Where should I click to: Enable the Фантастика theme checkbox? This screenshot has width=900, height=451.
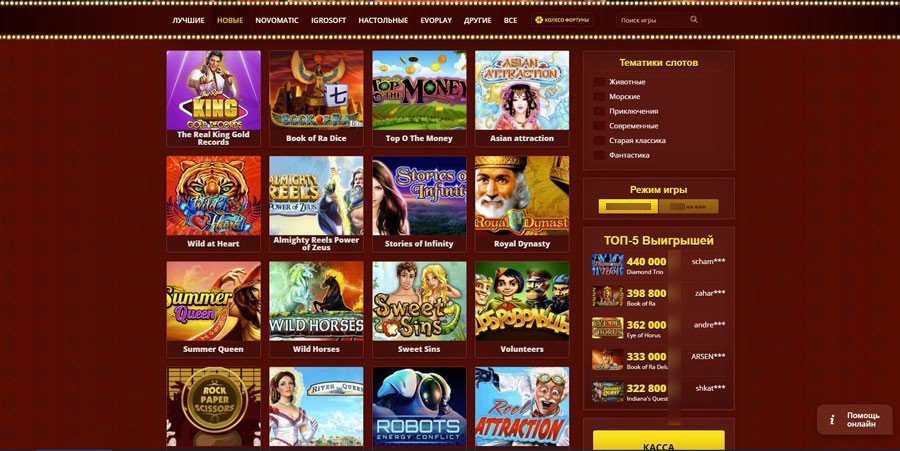tap(599, 155)
